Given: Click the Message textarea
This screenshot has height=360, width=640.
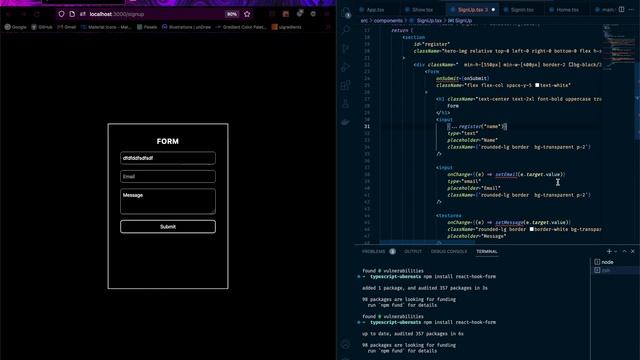Looking at the screenshot, I should click(x=168, y=201).
